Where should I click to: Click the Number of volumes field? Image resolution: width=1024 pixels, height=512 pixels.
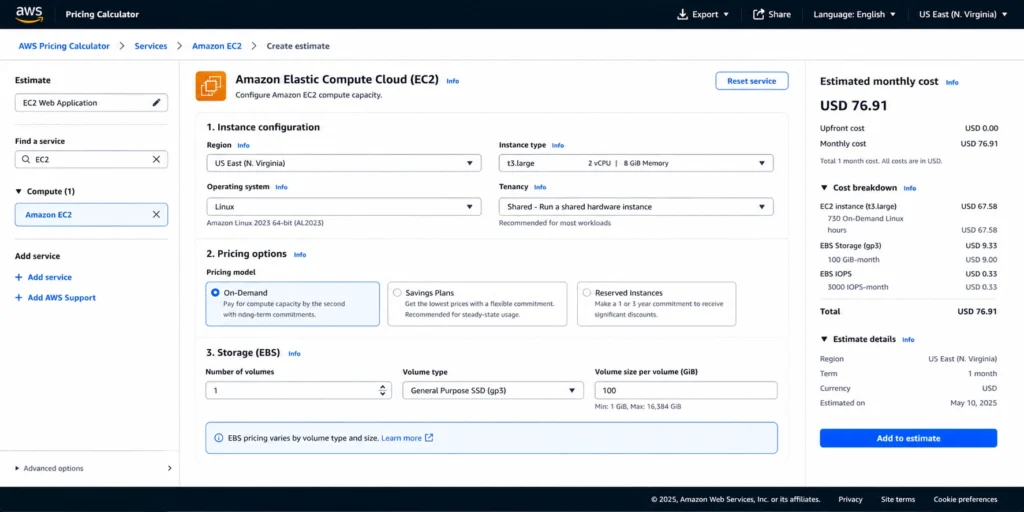pyautogui.click(x=298, y=391)
